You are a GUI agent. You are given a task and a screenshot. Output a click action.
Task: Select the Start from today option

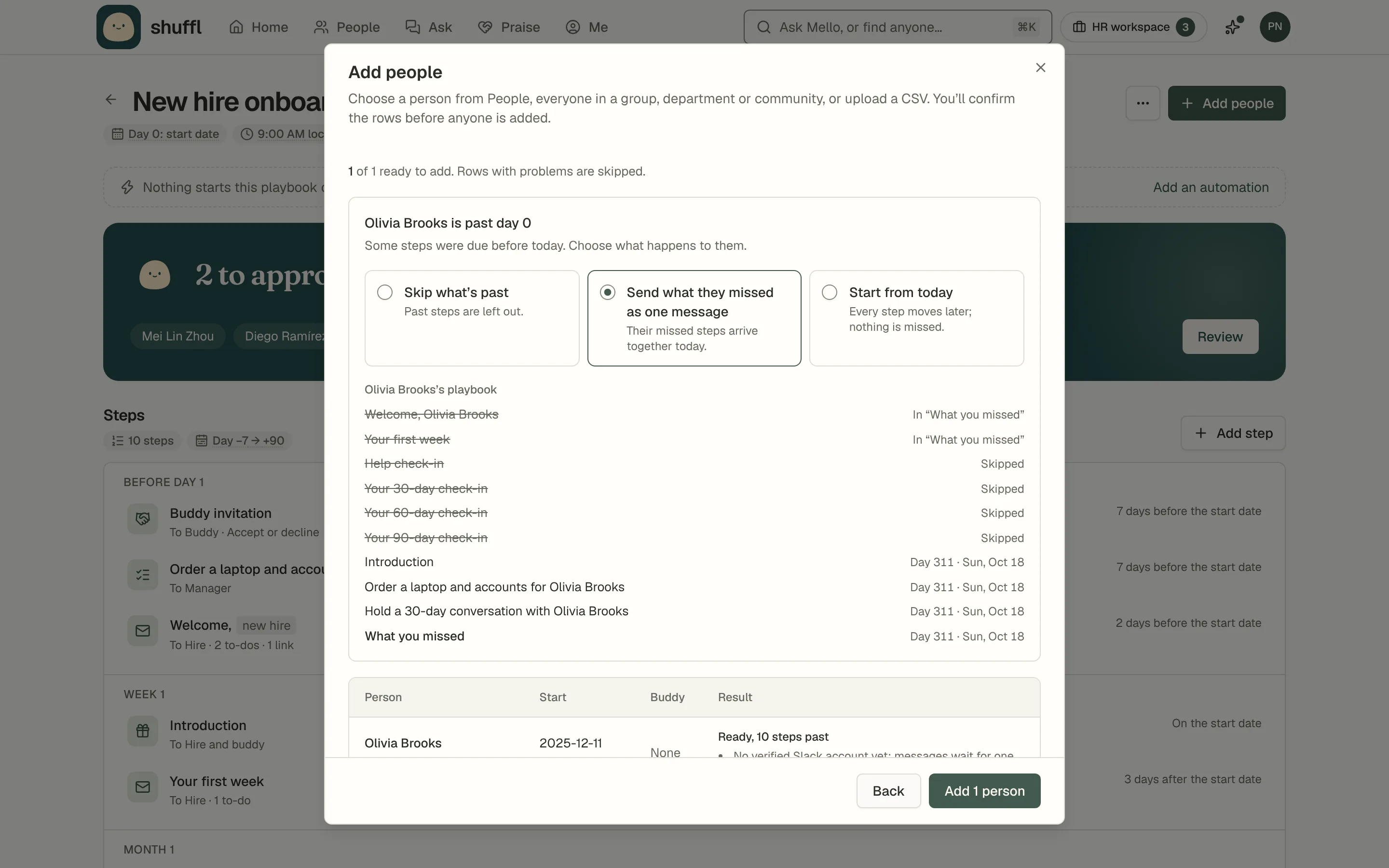coord(917,318)
